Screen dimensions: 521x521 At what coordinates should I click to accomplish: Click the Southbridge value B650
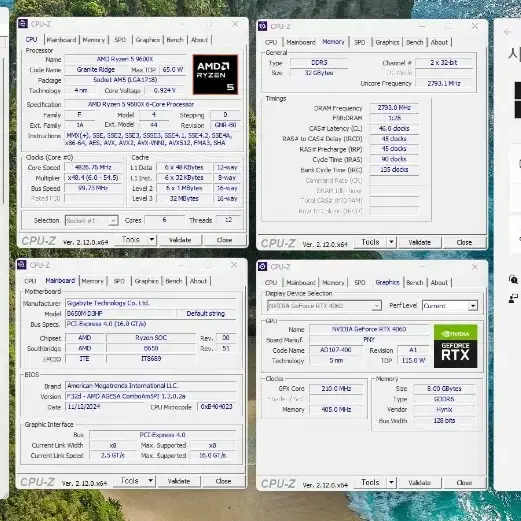[x=151, y=348]
